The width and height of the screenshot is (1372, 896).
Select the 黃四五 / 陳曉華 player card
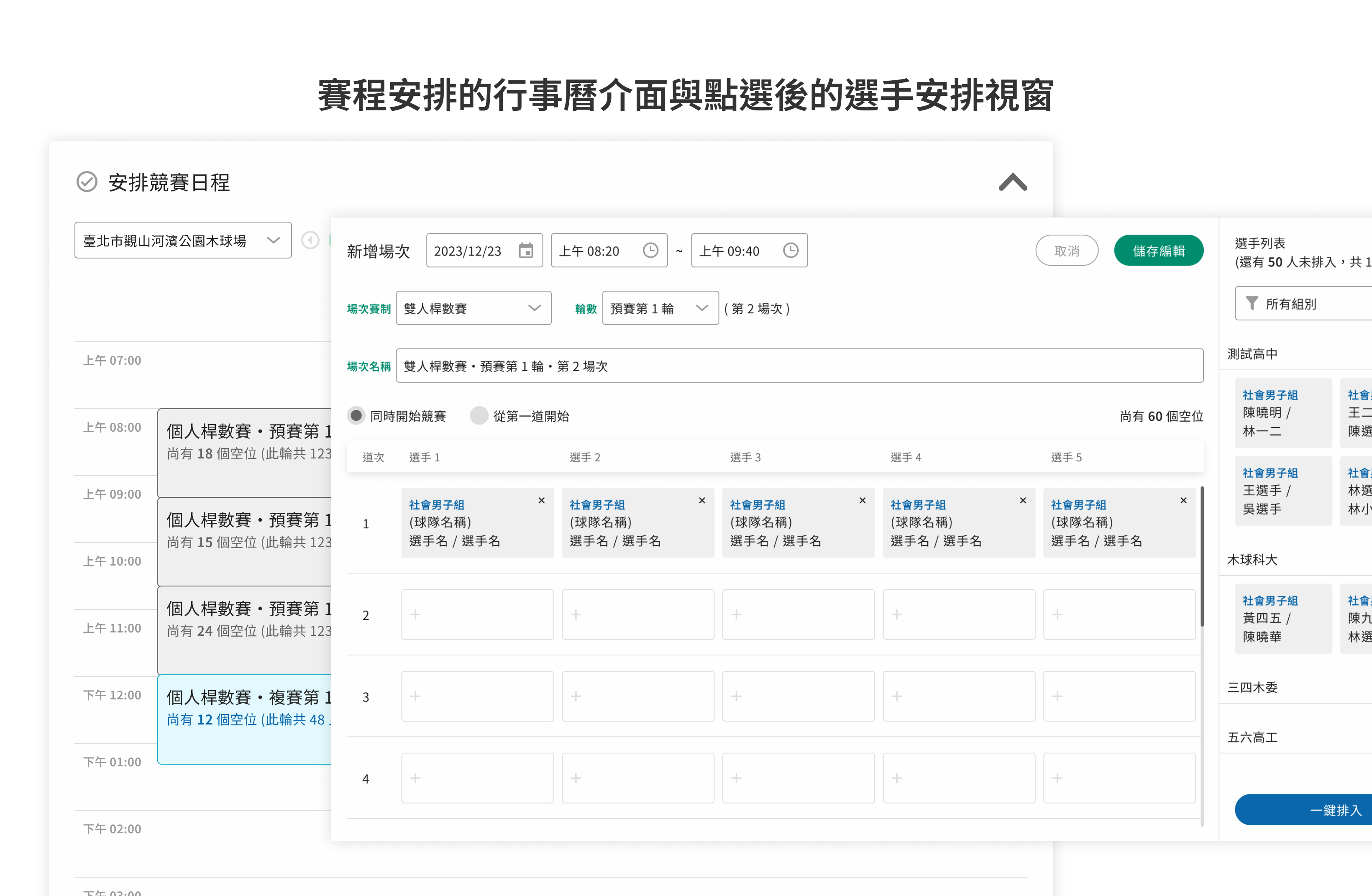1283,619
